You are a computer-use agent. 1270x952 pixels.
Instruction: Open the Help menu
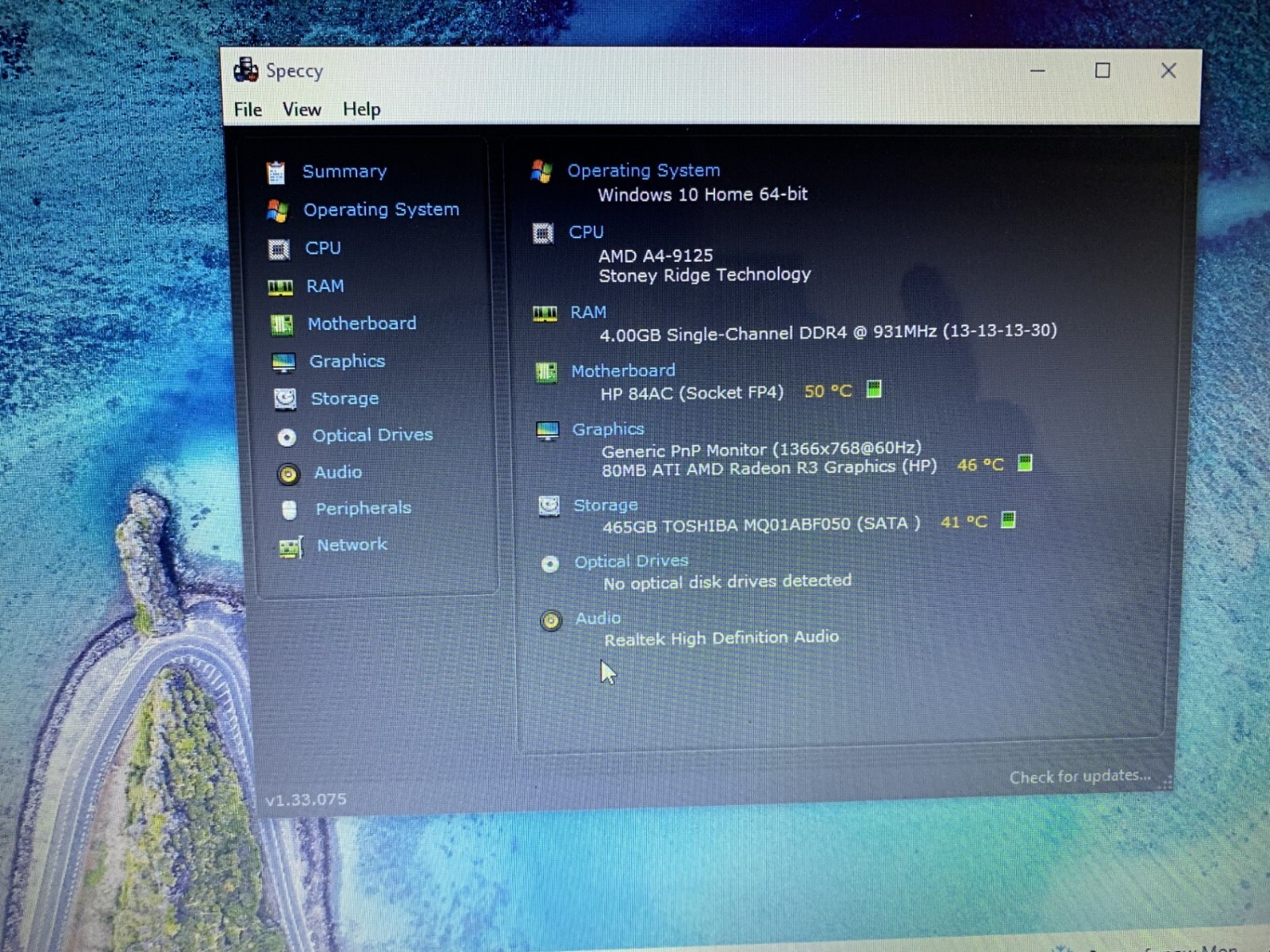point(361,109)
